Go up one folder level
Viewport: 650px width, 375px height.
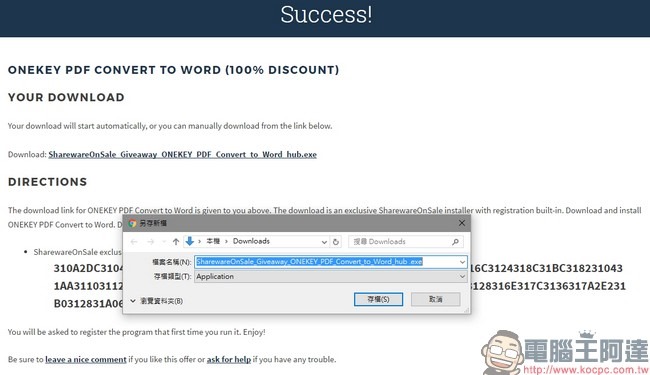click(x=176, y=242)
